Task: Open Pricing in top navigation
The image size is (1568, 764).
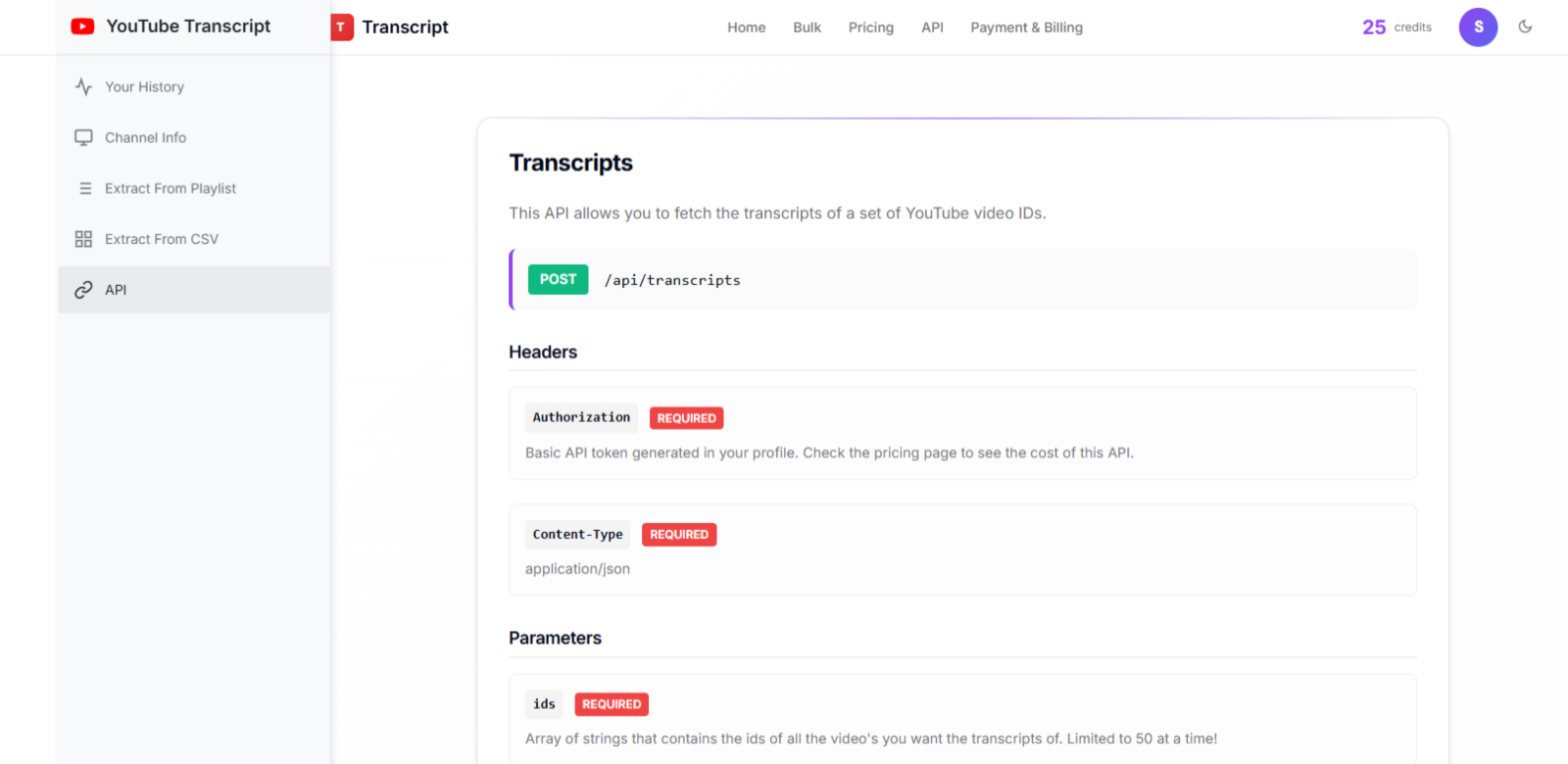Action: (870, 27)
